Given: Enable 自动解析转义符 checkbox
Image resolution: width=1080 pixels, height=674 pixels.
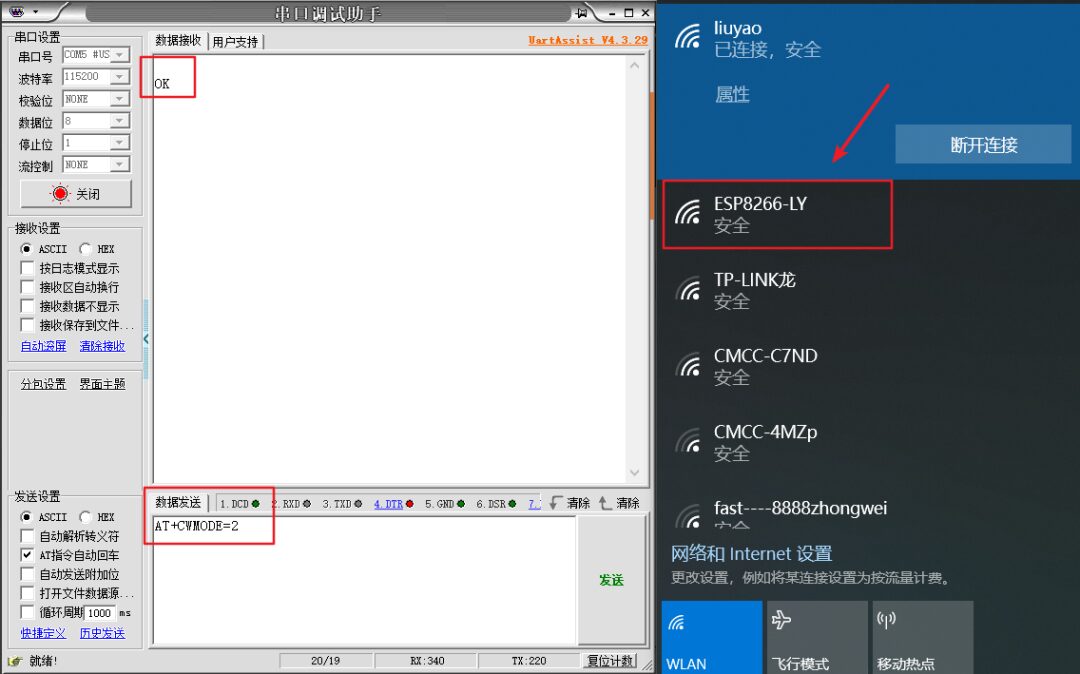Looking at the screenshot, I should pyautogui.click(x=28, y=536).
